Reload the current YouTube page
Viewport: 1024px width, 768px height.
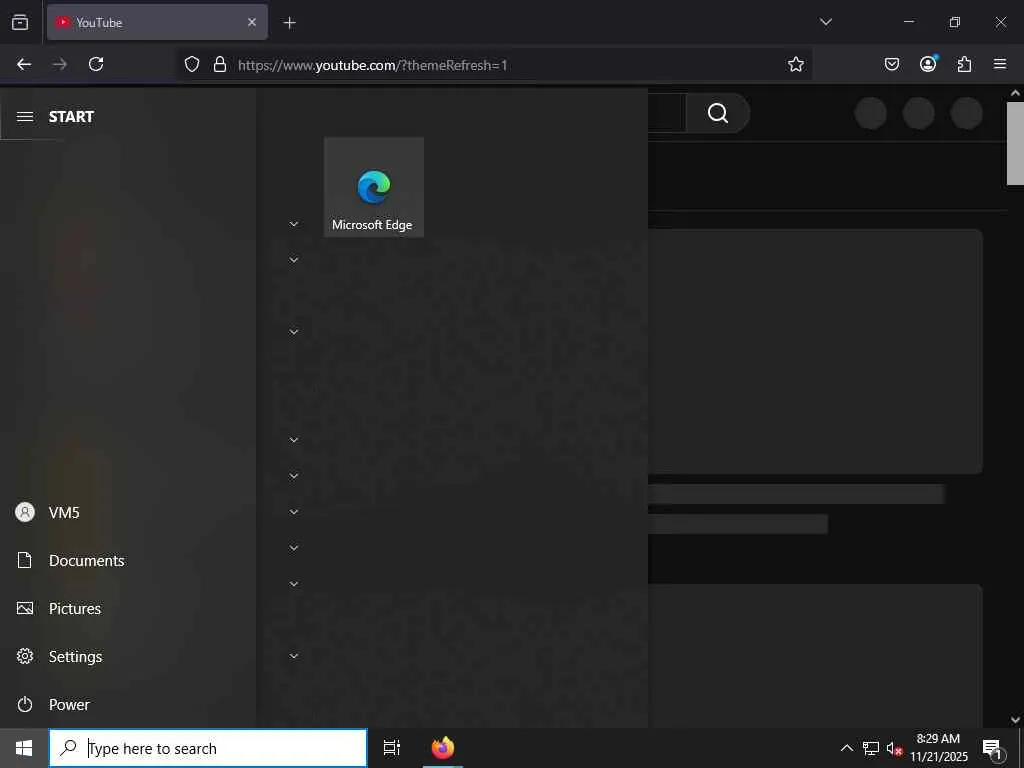click(96, 64)
